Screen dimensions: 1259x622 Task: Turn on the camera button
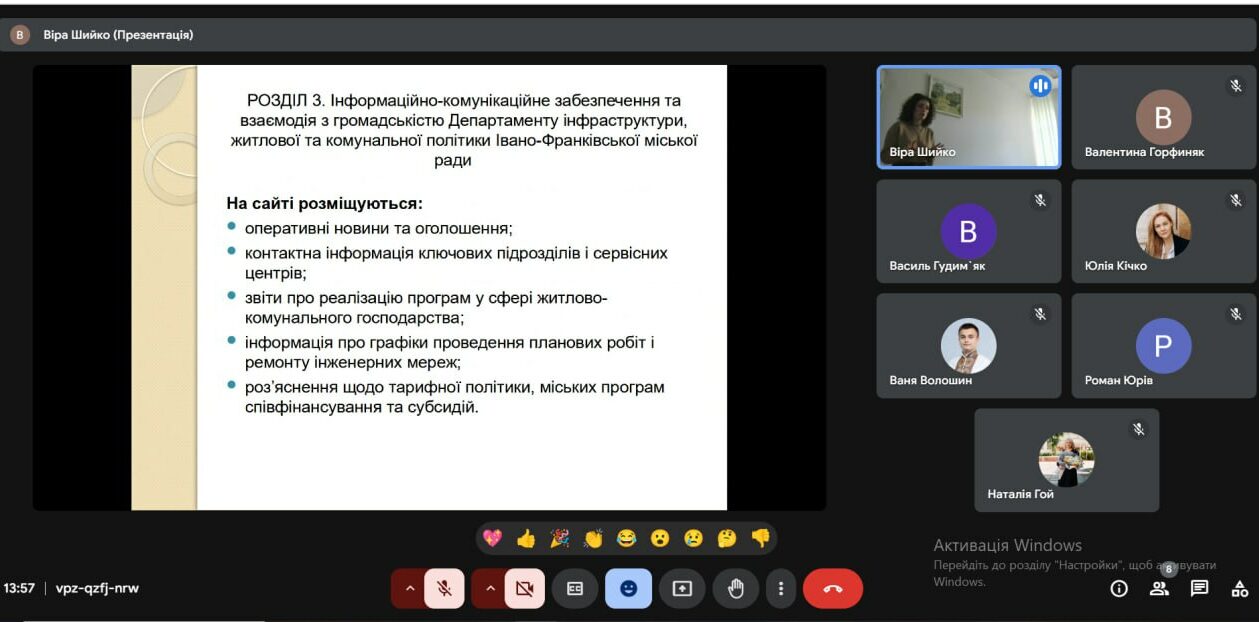[x=524, y=589]
